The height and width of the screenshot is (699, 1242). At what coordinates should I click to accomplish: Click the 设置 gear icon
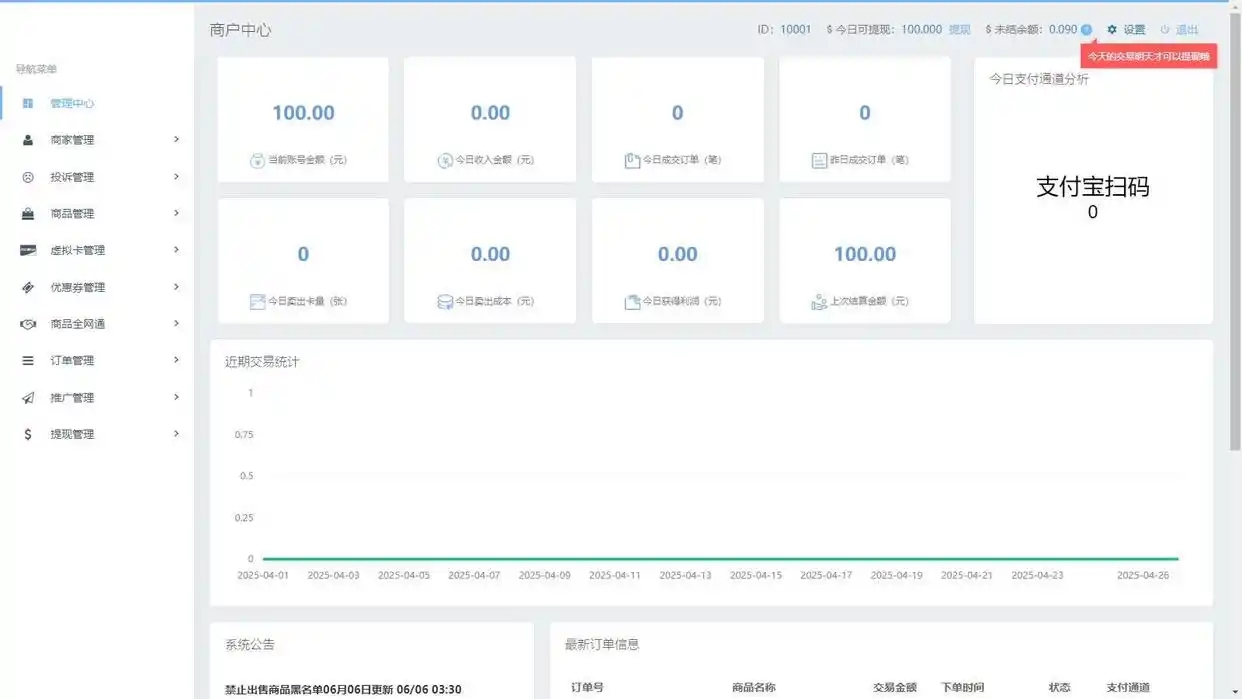coord(1112,29)
